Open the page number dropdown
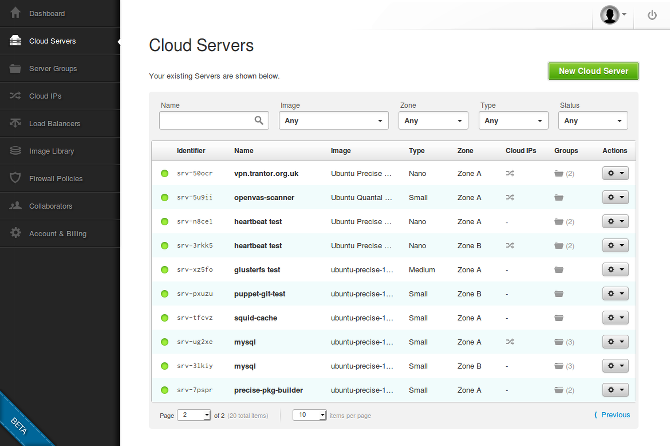The image size is (670, 446). point(194,415)
